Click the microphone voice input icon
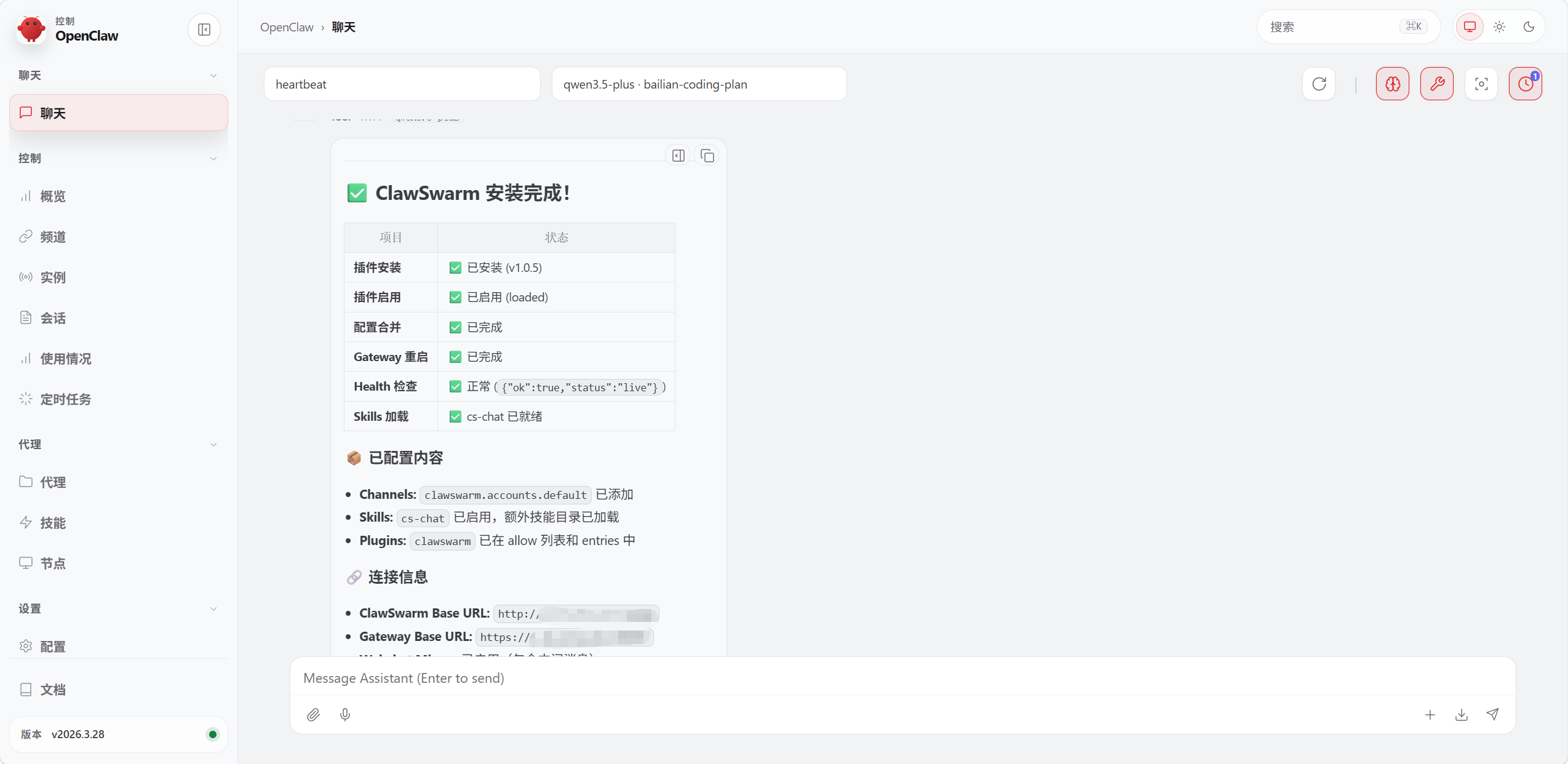This screenshot has height=764, width=1568. 345,714
